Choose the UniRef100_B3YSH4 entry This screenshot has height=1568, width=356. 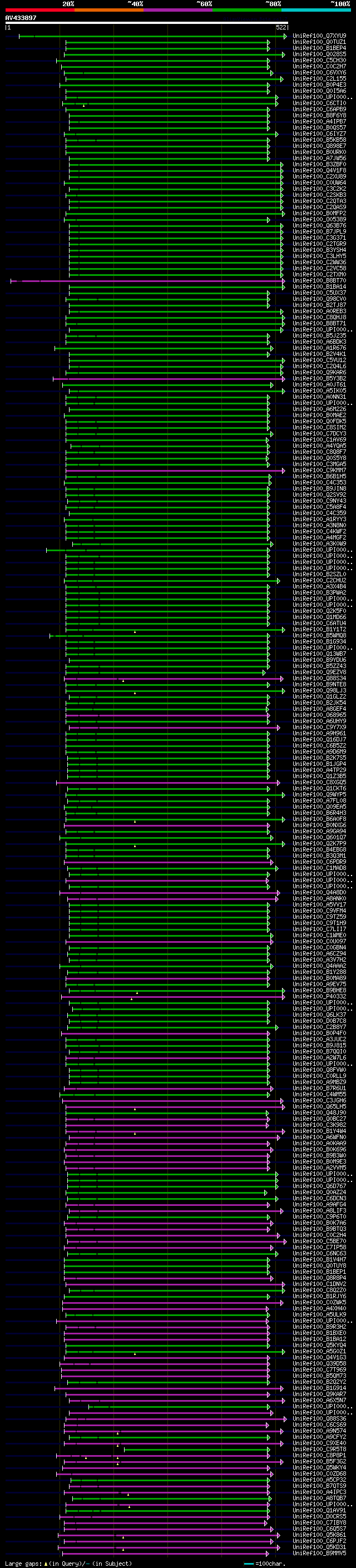tap(319, 250)
